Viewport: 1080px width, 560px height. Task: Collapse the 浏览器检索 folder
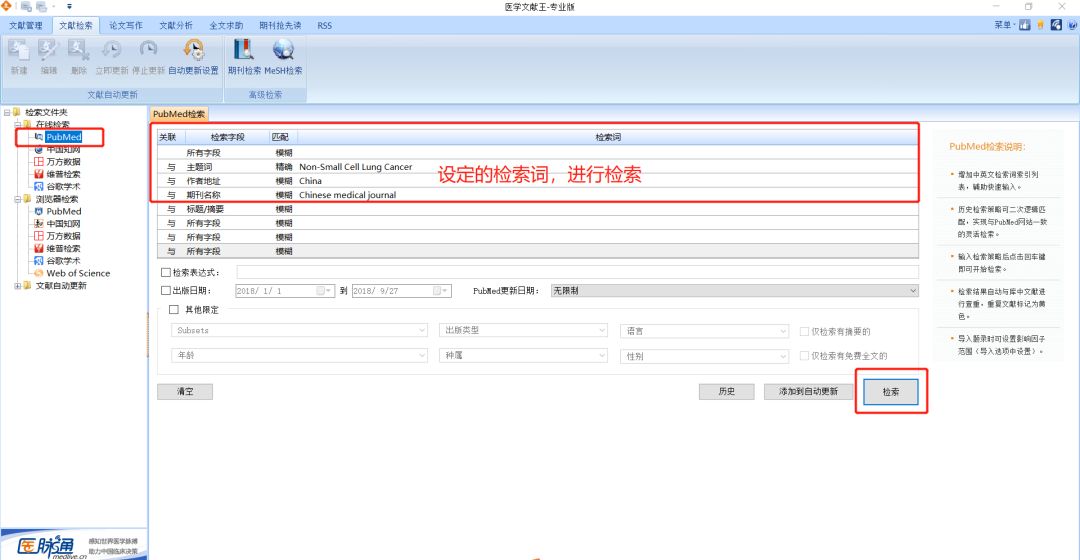point(18,199)
